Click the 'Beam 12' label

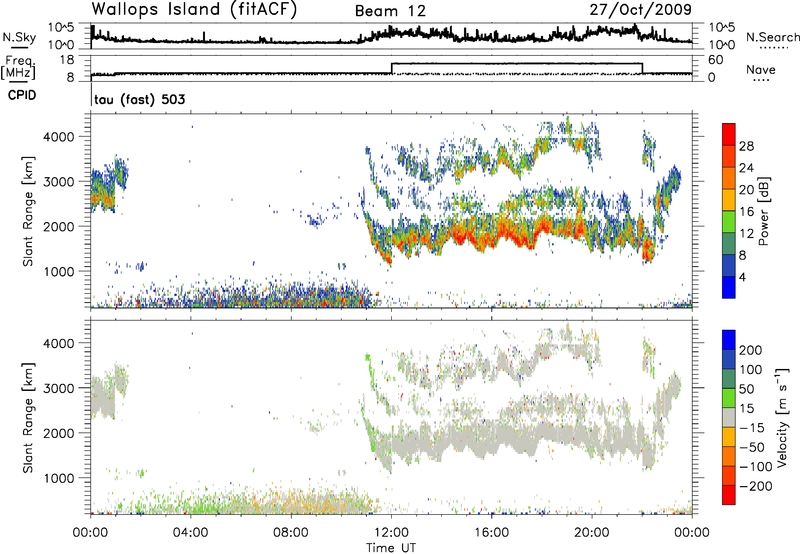pos(390,11)
